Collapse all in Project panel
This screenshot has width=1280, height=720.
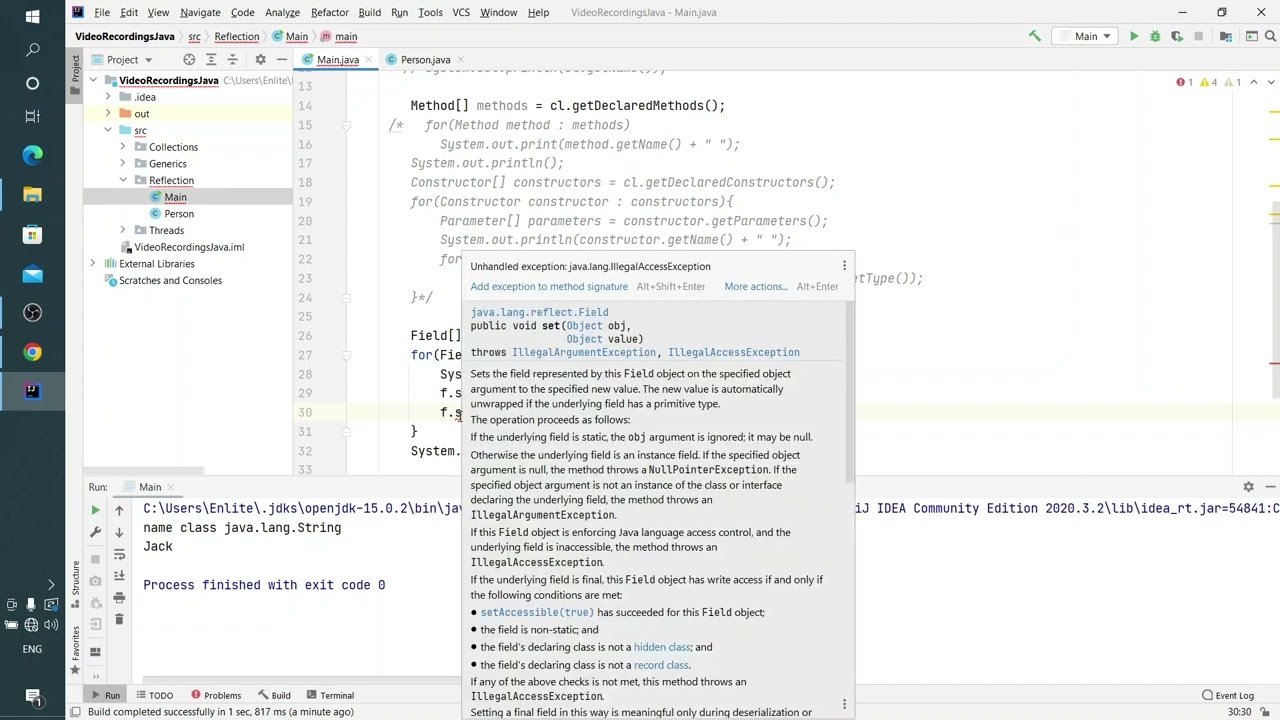[232, 59]
